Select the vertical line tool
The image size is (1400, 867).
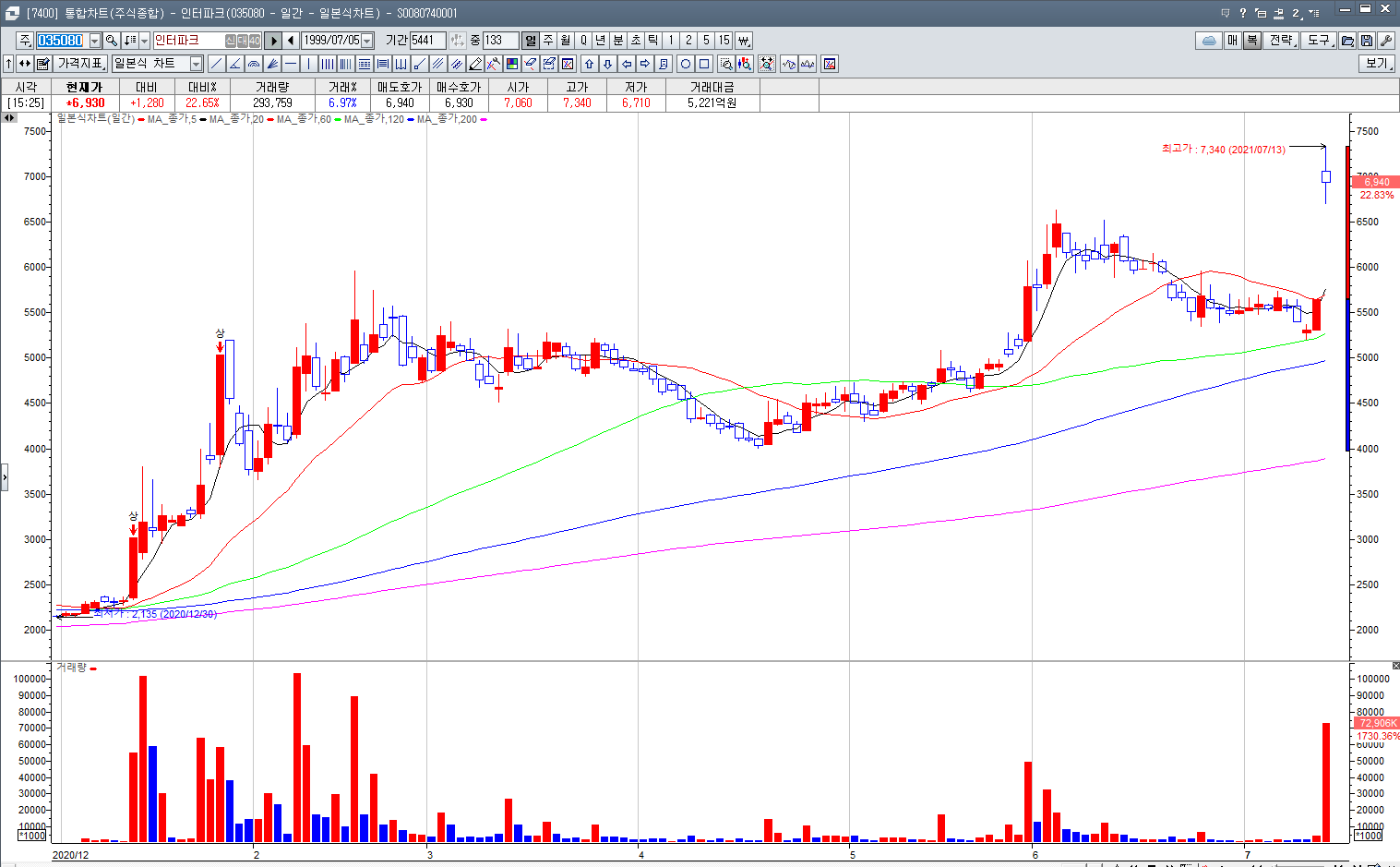(309, 64)
